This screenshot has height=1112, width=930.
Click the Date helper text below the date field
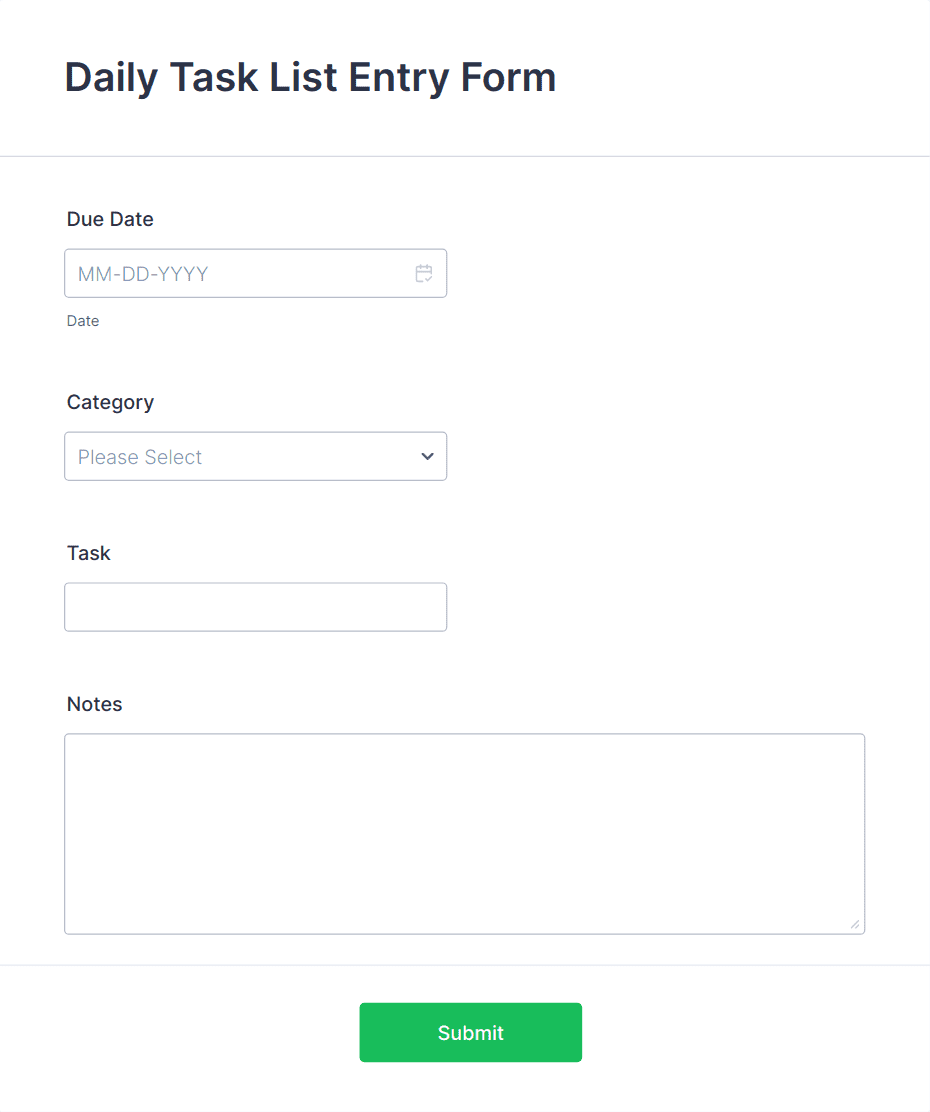[83, 321]
